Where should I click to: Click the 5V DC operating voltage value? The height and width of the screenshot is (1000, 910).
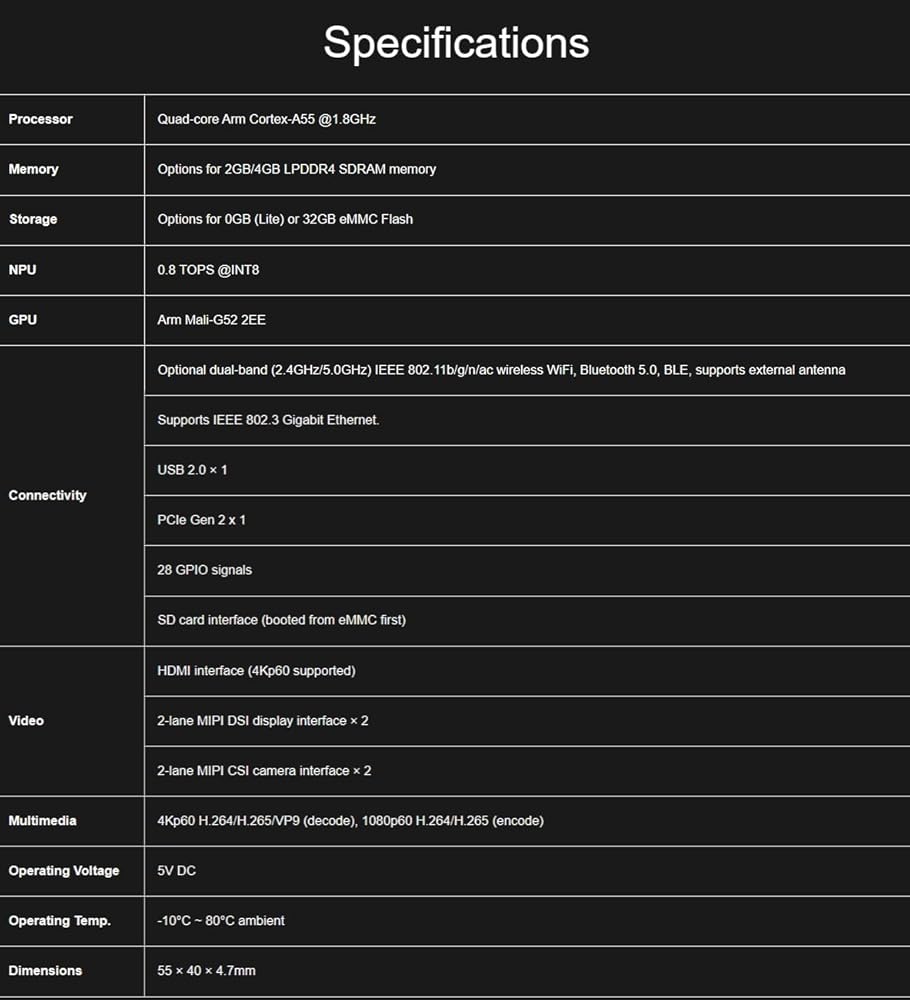(176, 871)
